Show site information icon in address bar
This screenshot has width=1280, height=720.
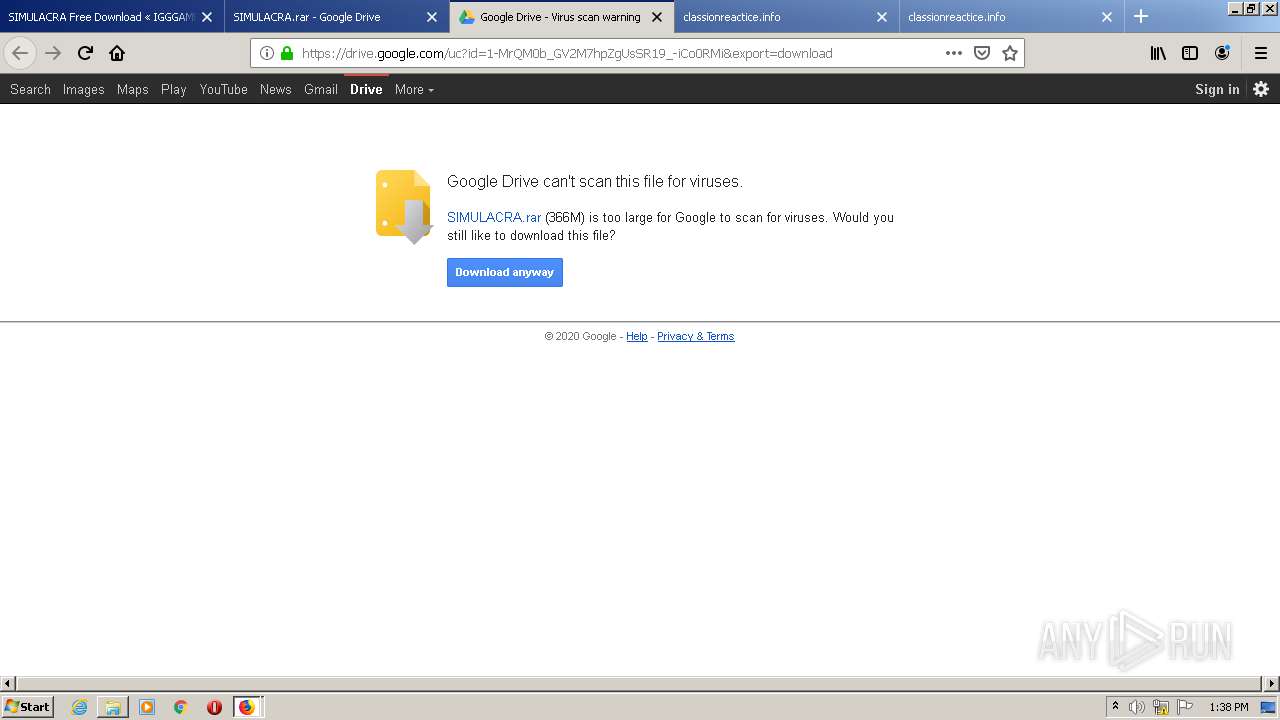(267, 53)
